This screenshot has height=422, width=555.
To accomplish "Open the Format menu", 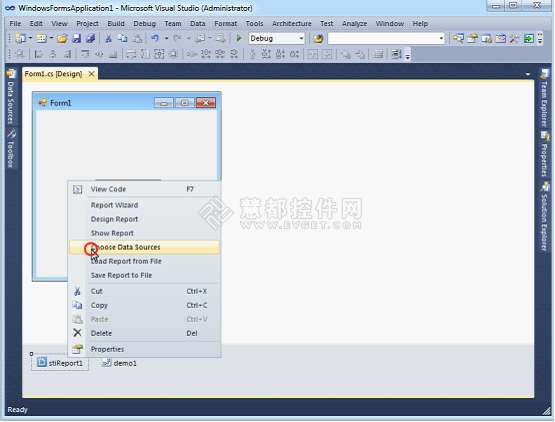I will (x=225, y=24).
